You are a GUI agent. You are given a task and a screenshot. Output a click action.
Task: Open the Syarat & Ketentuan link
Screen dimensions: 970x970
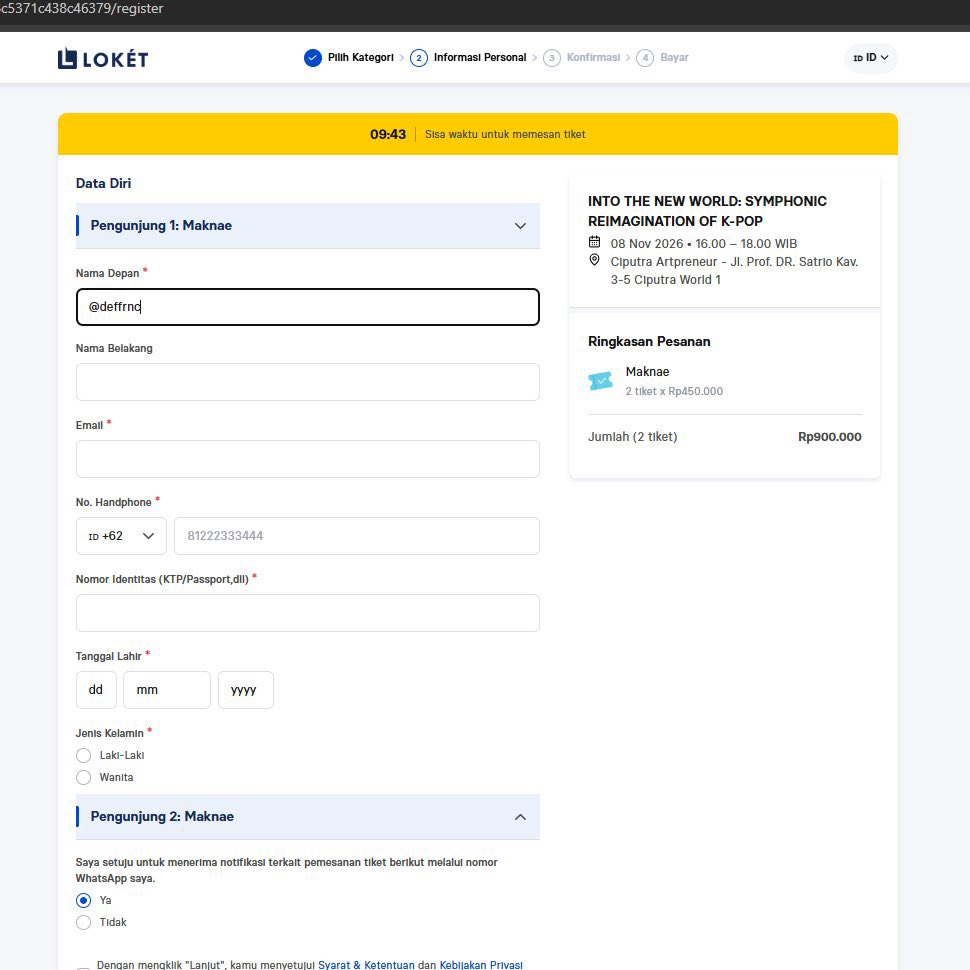click(x=366, y=964)
